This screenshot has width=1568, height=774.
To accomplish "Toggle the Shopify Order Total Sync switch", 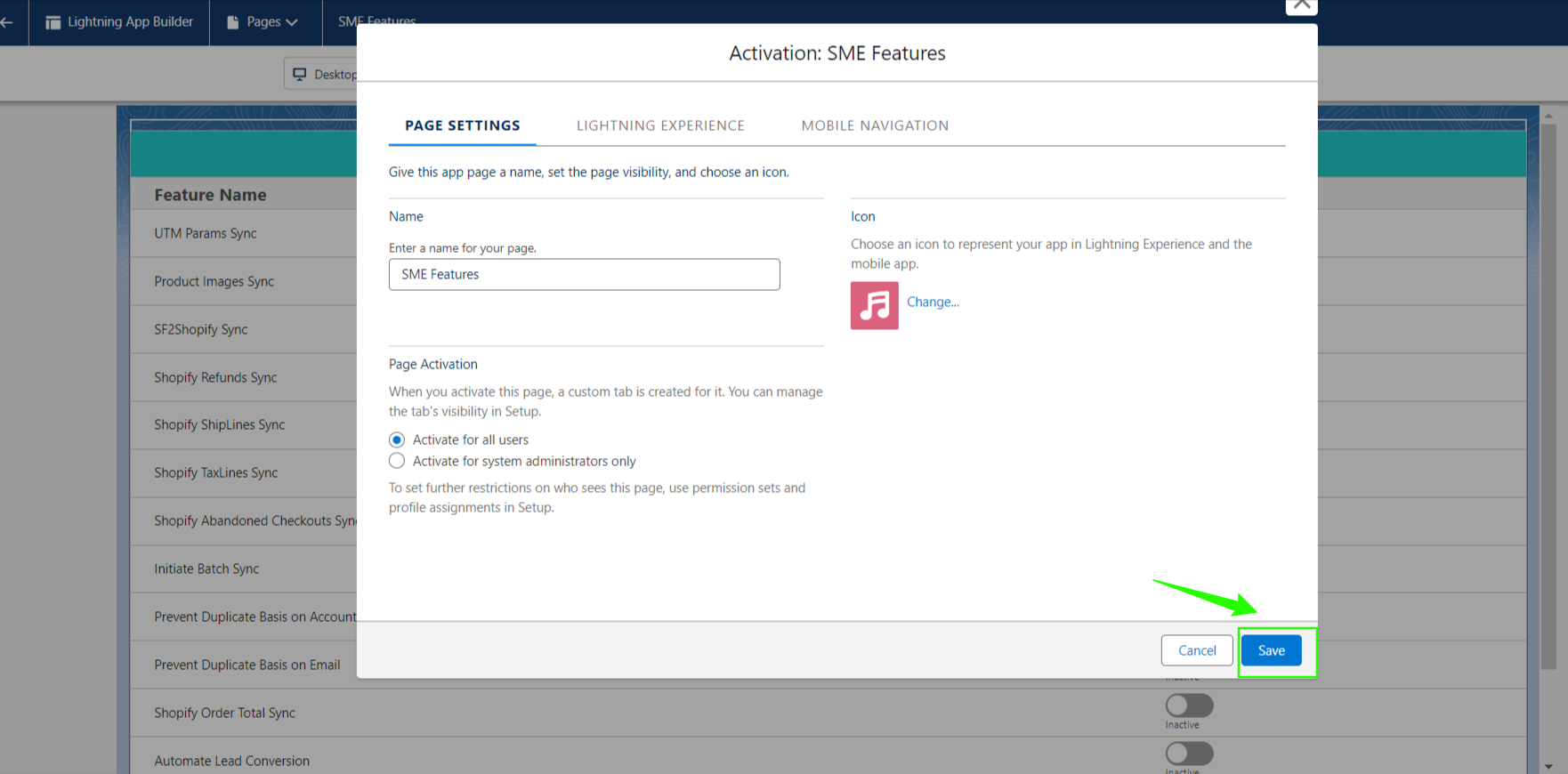I will [x=1189, y=705].
